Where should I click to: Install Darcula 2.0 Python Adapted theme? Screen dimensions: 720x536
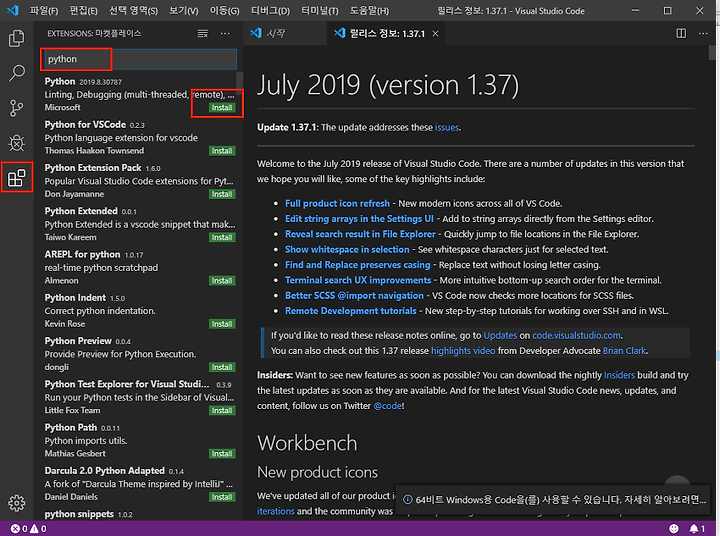(222, 497)
